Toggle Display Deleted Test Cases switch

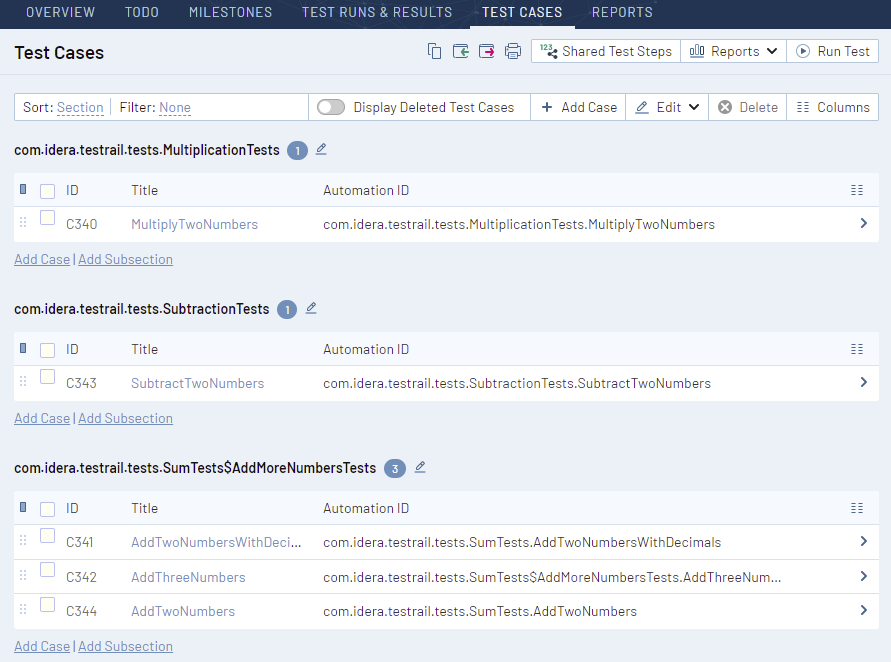[331, 107]
